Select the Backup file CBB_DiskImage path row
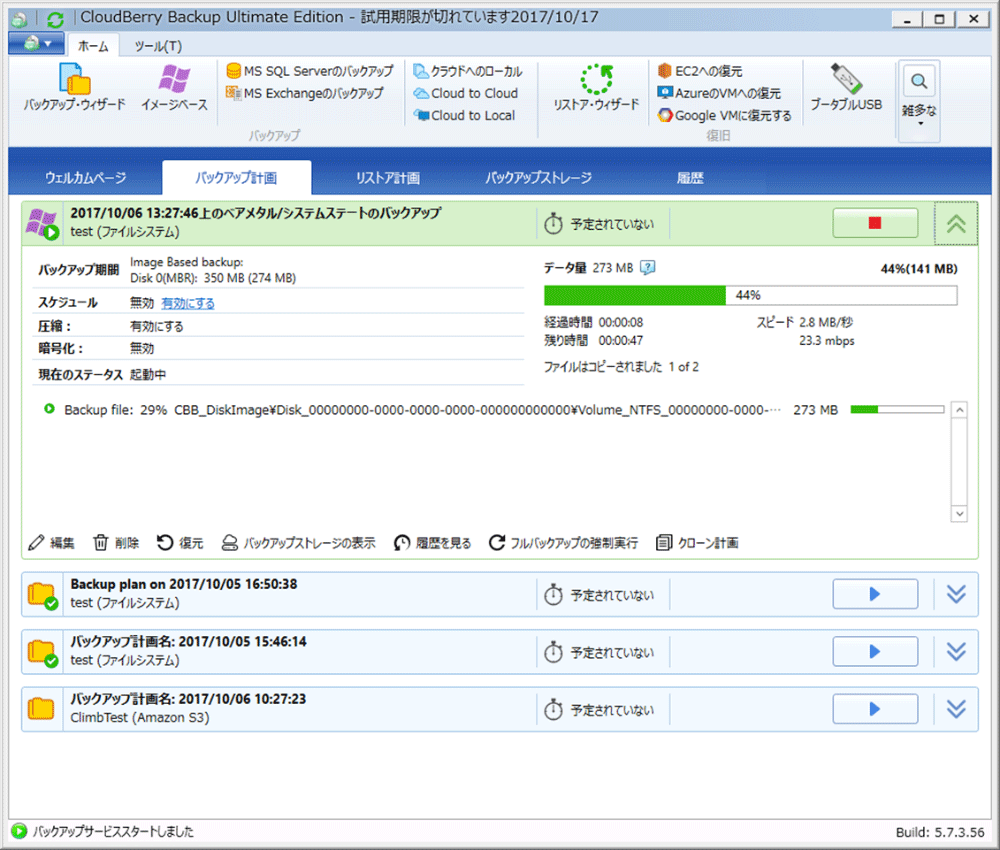1000x850 pixels. 492,409
